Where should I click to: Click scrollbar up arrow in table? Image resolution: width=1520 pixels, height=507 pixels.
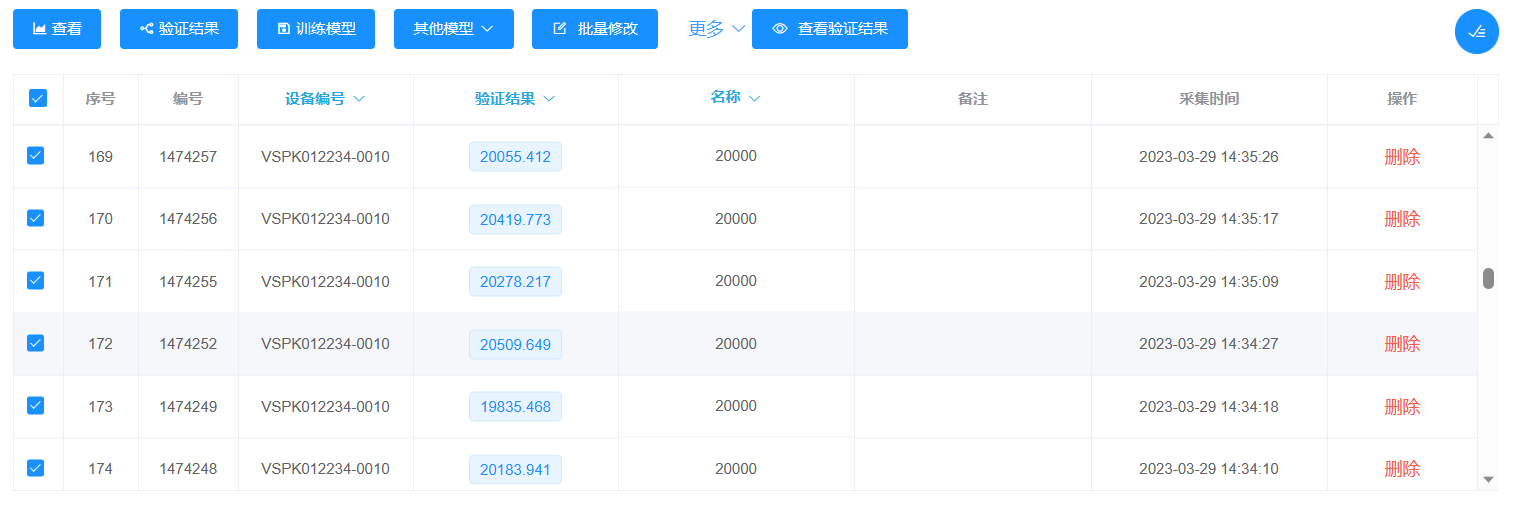1488,135
